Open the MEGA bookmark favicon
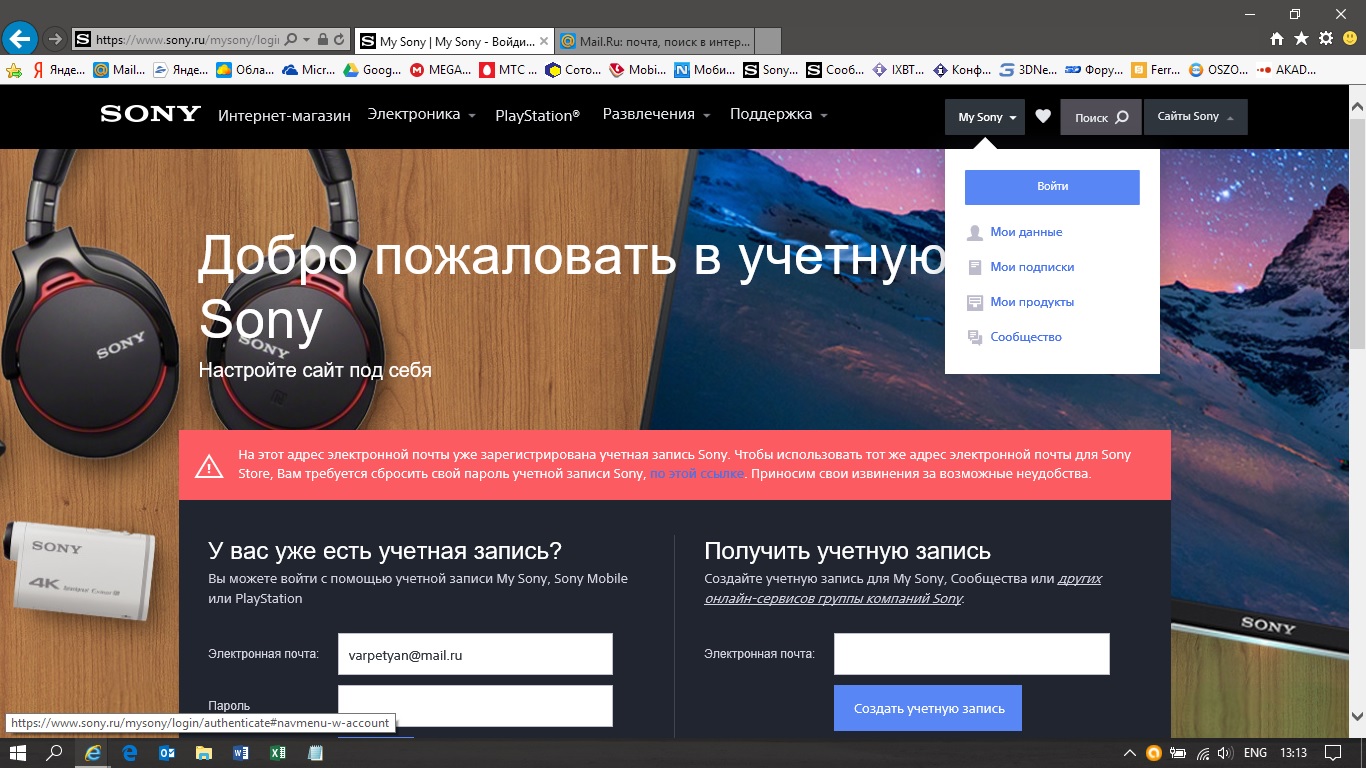This screenshot has width=1366, height=768. [419, 70]
